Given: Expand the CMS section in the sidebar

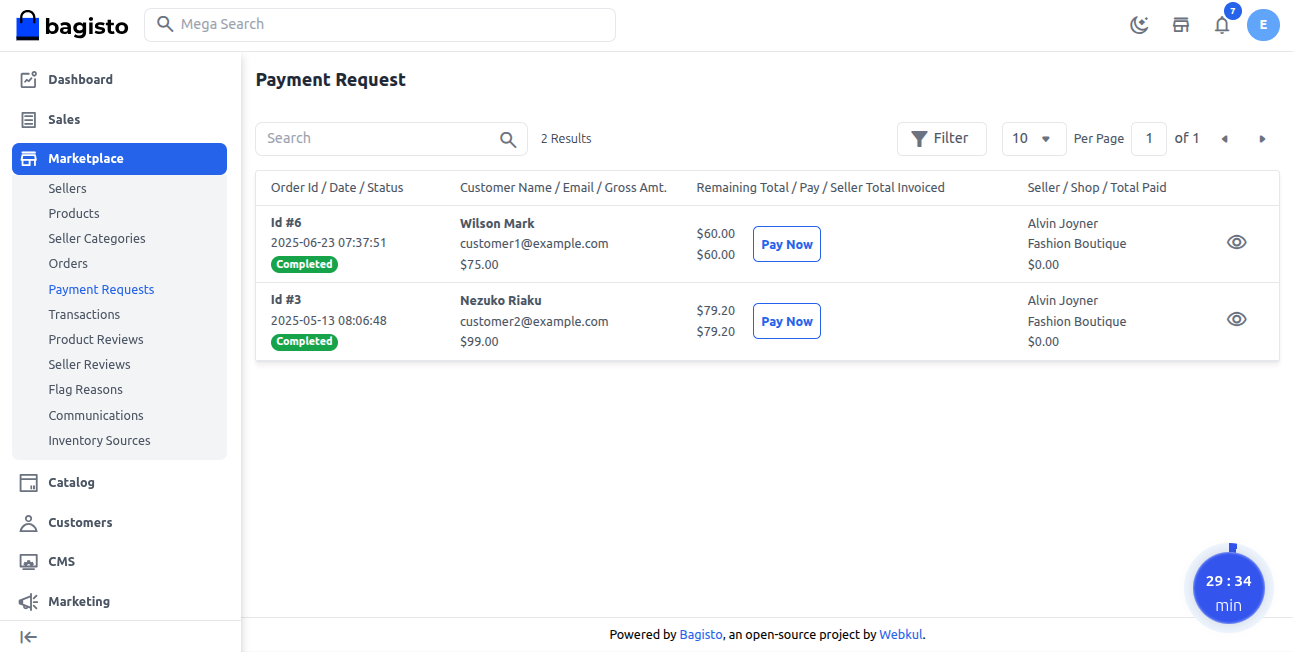Looking at the screenshot, I should (x=27, y=561).
